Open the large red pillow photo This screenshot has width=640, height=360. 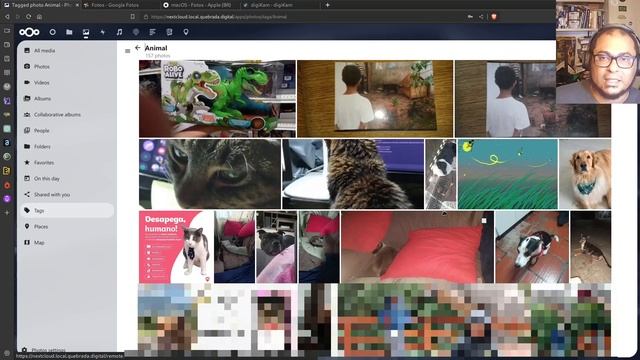tap(417, 247)
